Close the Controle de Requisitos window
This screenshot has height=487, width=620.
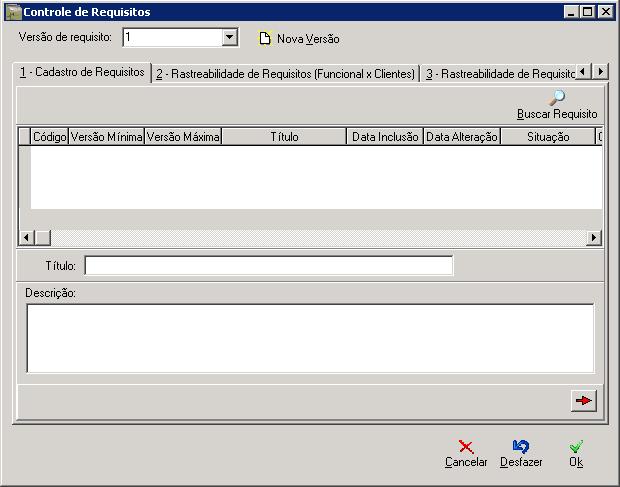click(605, 12)
